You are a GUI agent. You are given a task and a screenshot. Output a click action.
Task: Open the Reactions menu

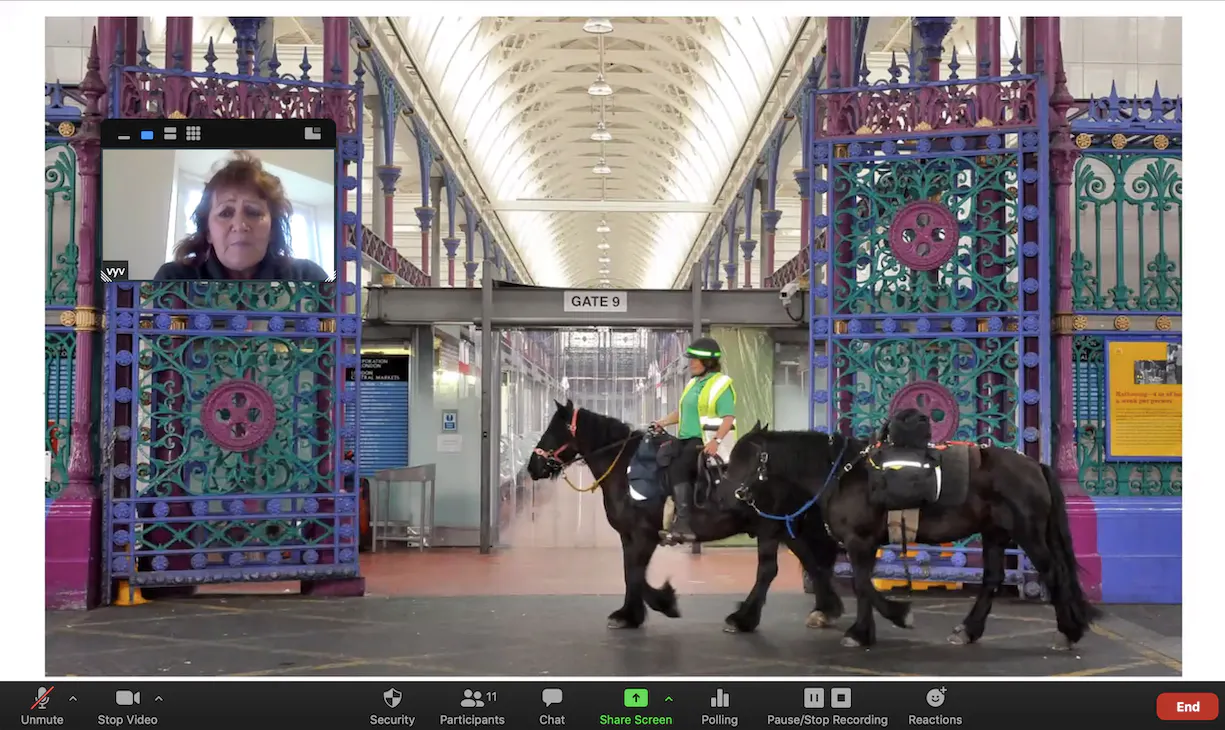(935, 706)
